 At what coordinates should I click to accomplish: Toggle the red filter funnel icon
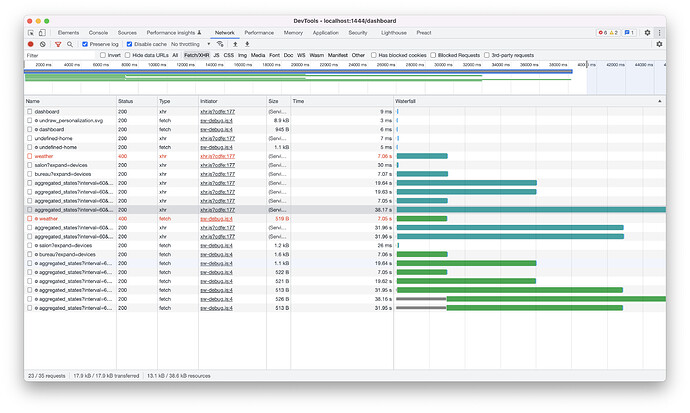57,44
